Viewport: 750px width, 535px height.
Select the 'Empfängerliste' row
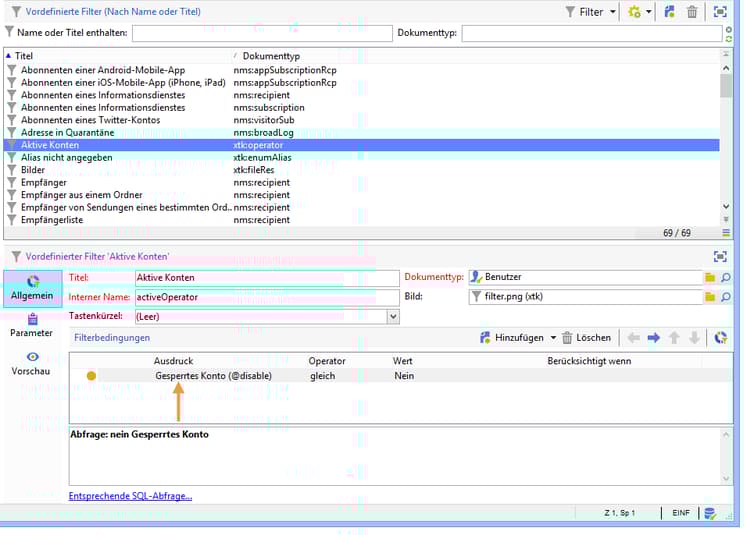point(361,220)
